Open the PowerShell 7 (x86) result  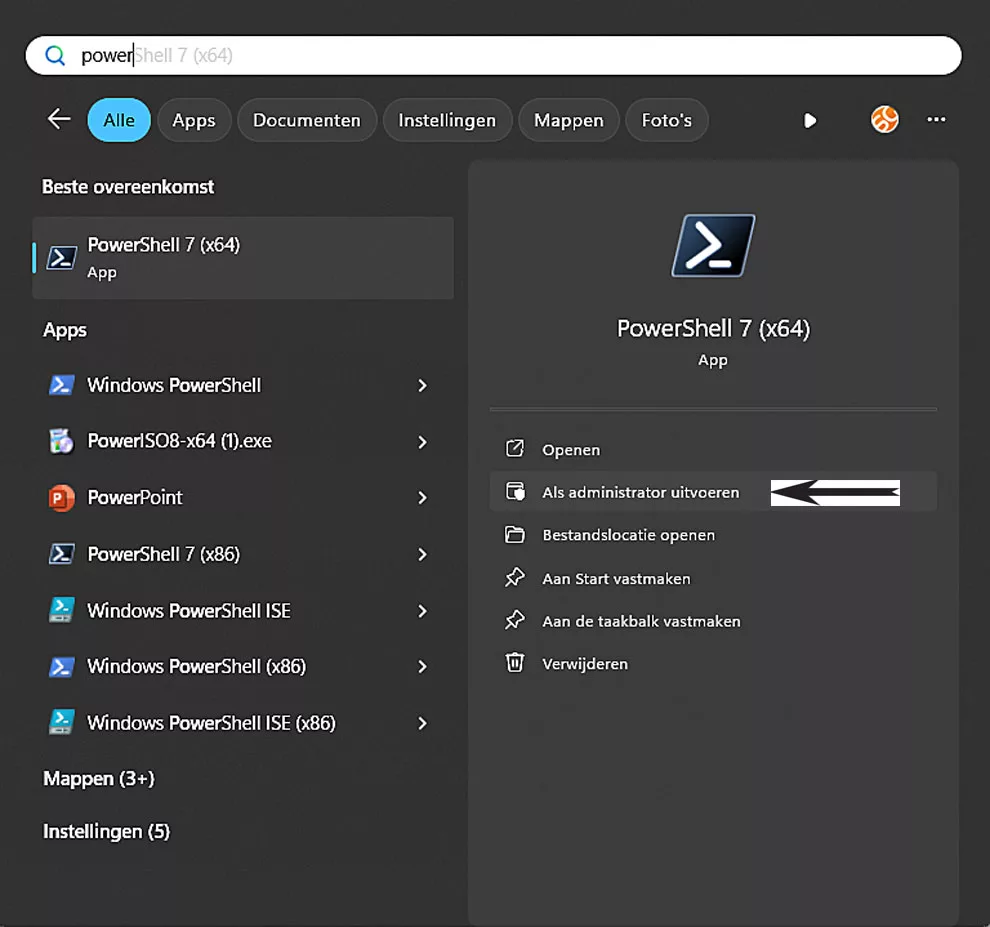coord(164,554)
